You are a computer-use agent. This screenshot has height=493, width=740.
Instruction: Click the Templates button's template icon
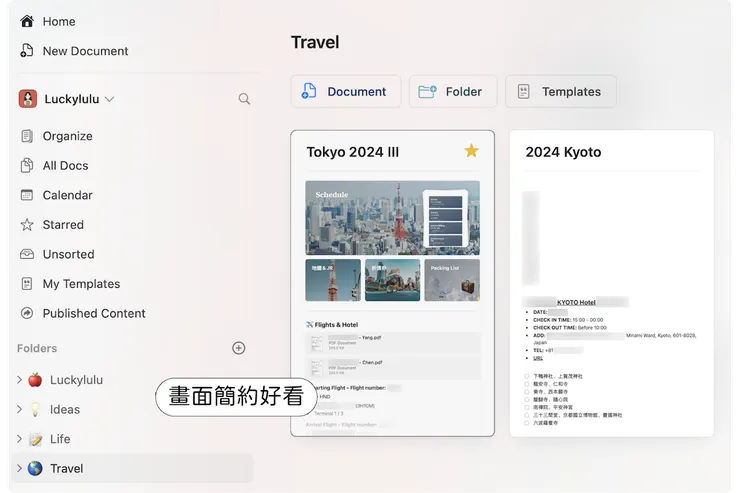(x=523, y=91)
